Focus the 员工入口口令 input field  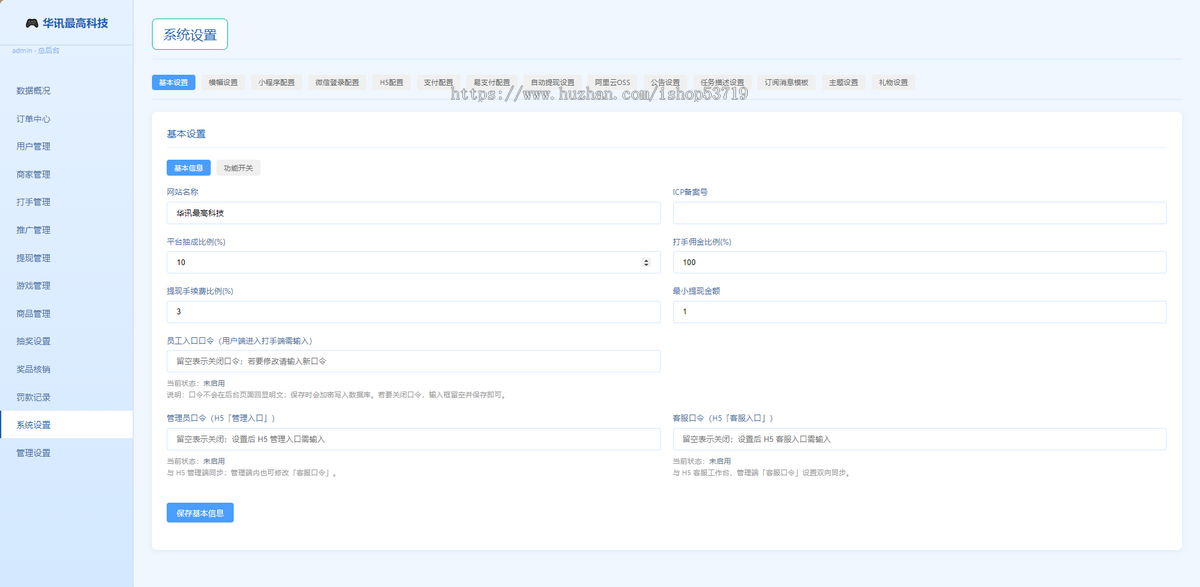click(x=413, y=361)
